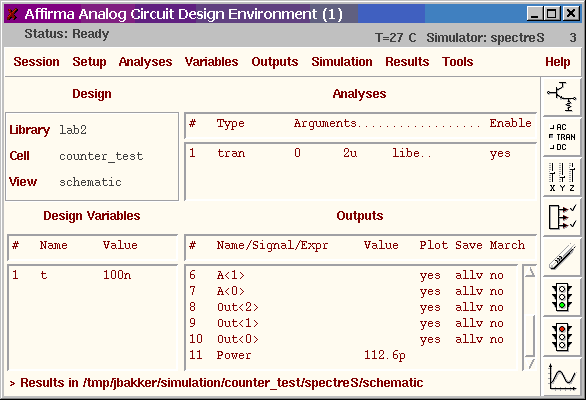Open the Simulation menu
Viewport: 586px width, 400px height.
pyautogui.click(x=342, y=62)
